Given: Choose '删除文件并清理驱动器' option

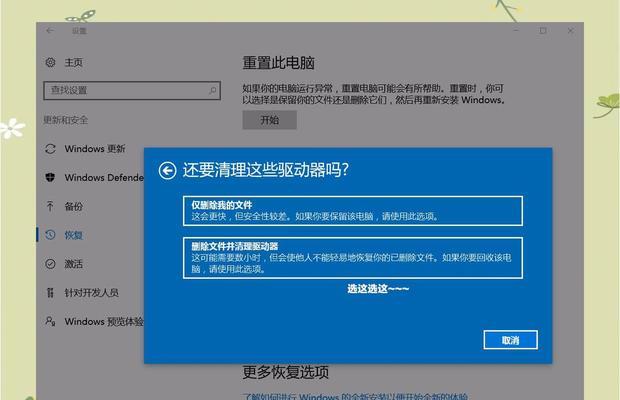Looking at the screenshot, I should tap(353, 258).
